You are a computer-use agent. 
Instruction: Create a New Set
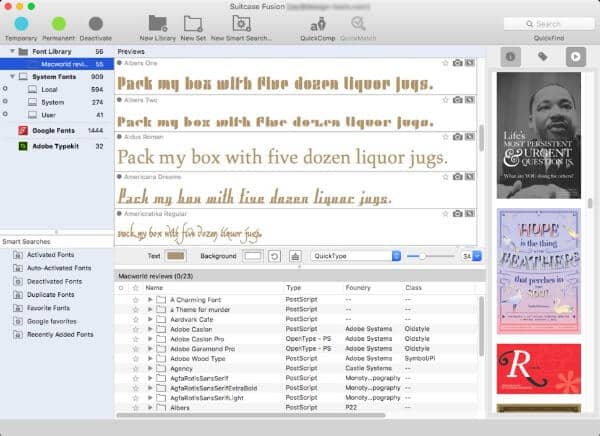point(193,23)
